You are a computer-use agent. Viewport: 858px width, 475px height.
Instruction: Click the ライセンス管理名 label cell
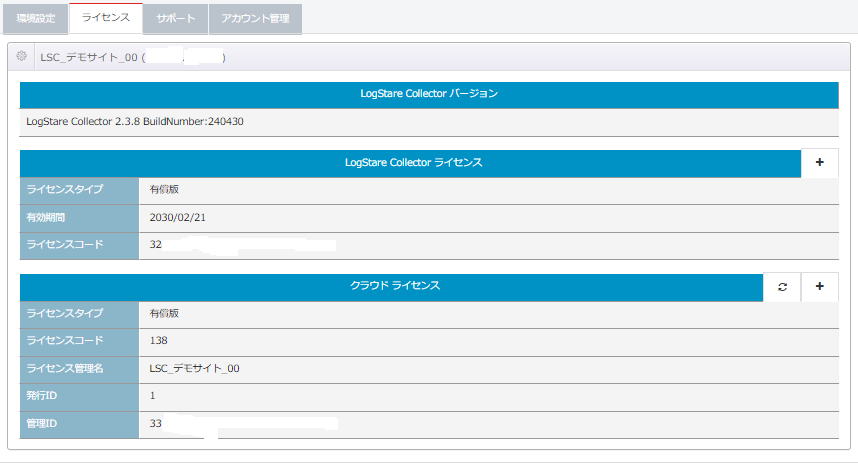coord(79,369)
